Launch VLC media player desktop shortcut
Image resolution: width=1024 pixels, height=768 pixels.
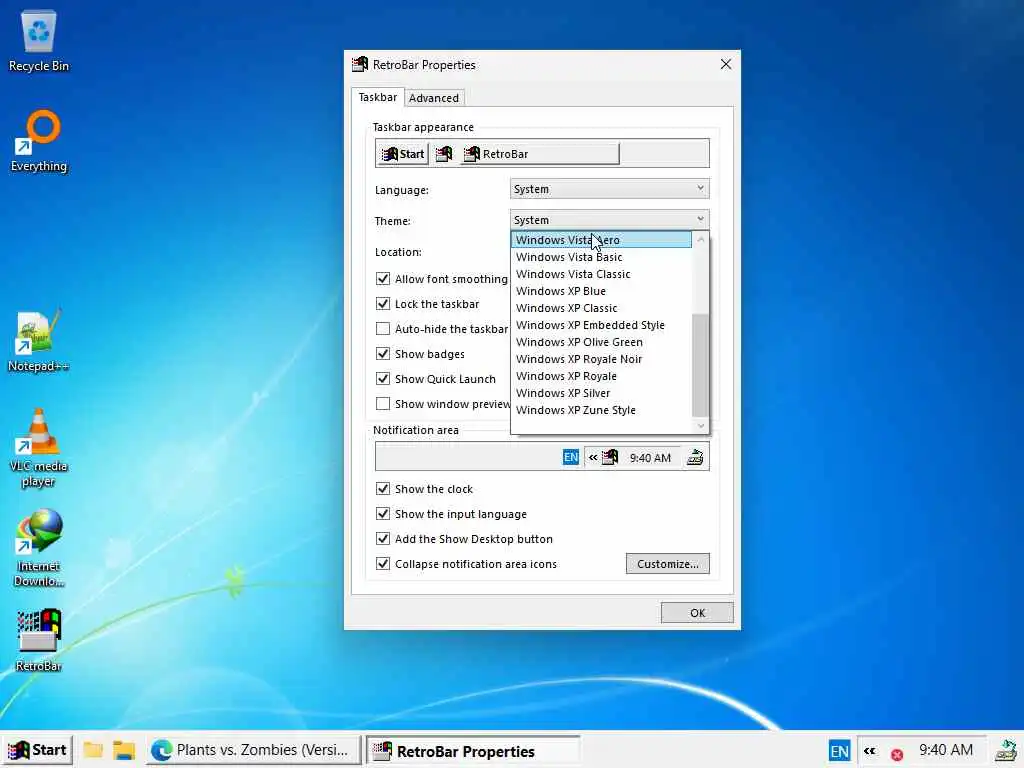click(39, 448)
